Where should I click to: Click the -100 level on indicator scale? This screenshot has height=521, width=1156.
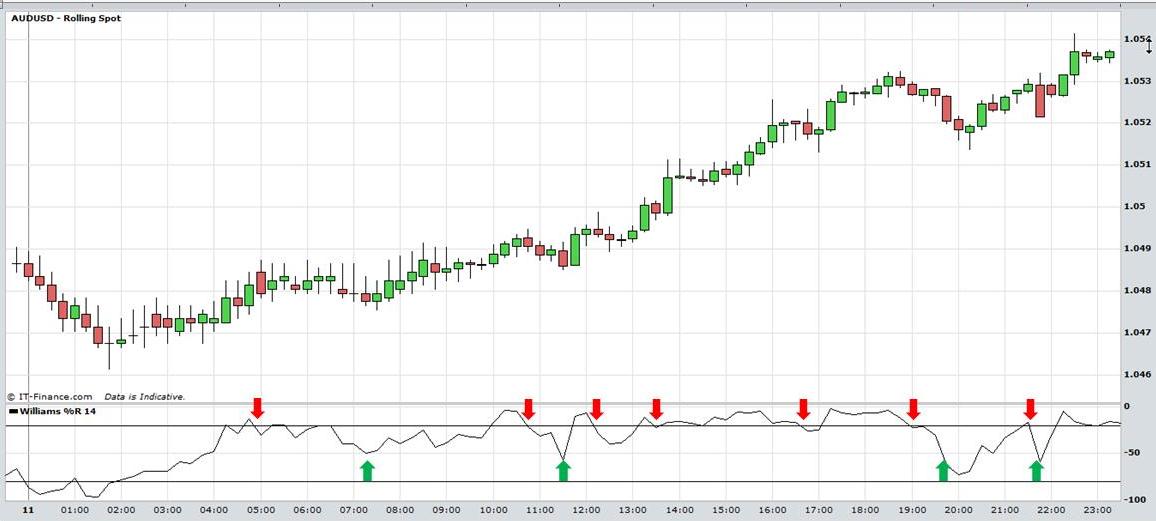tap(1135, 500)
